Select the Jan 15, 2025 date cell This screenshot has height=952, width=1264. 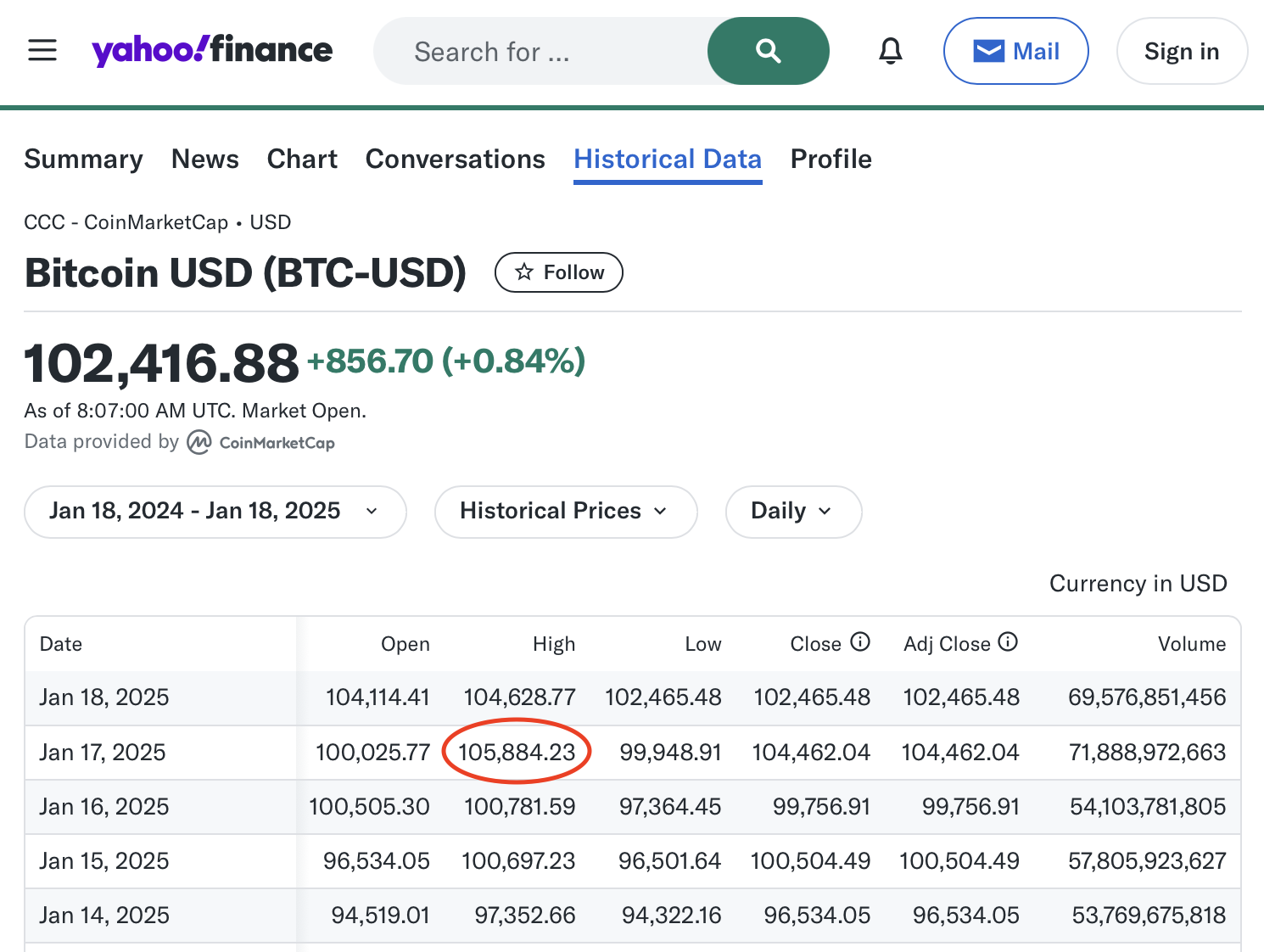point(104,861)
